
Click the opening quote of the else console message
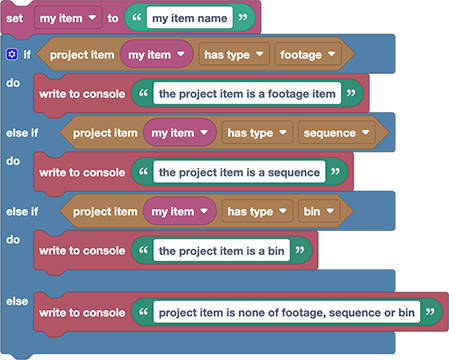[143, 312]
